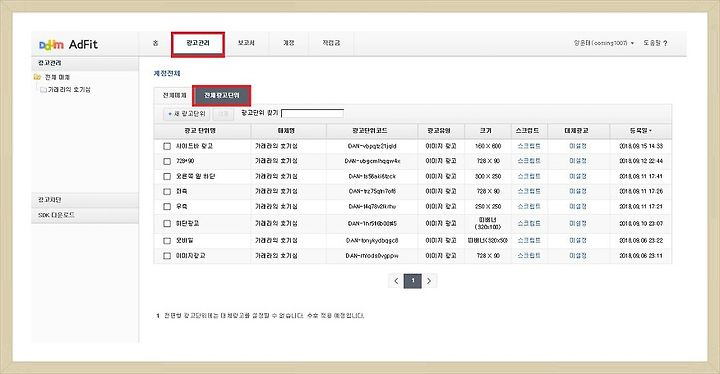
Task: Open 스크립트 link for 하단광고
Action: (529, 224)
